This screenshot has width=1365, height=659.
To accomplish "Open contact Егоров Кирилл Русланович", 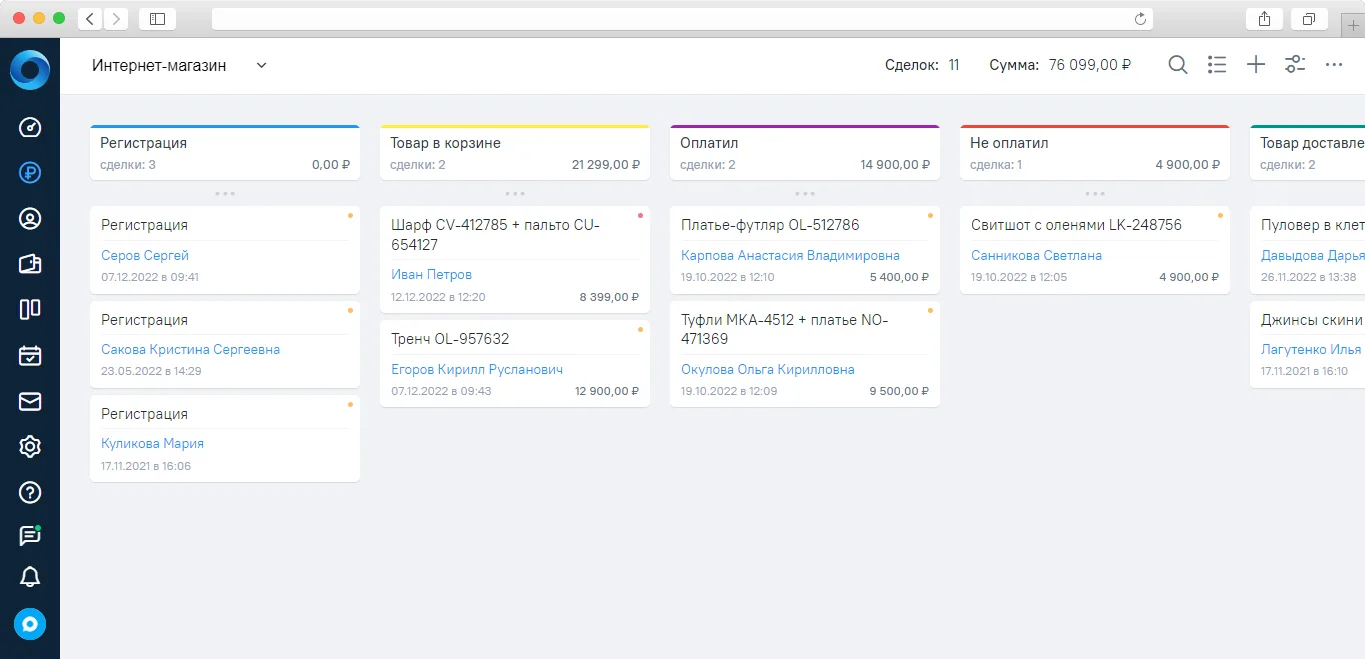I will (477, 369).
